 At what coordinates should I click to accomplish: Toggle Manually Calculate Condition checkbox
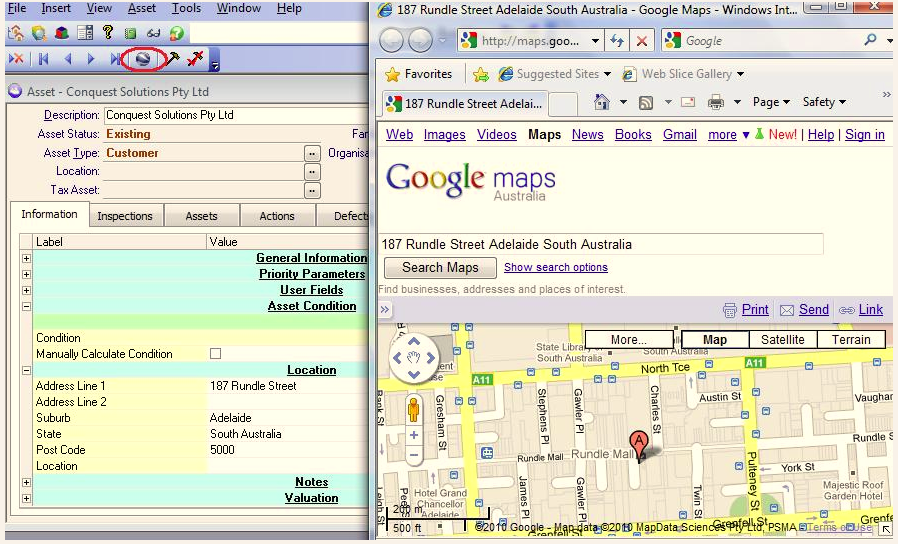215,354
